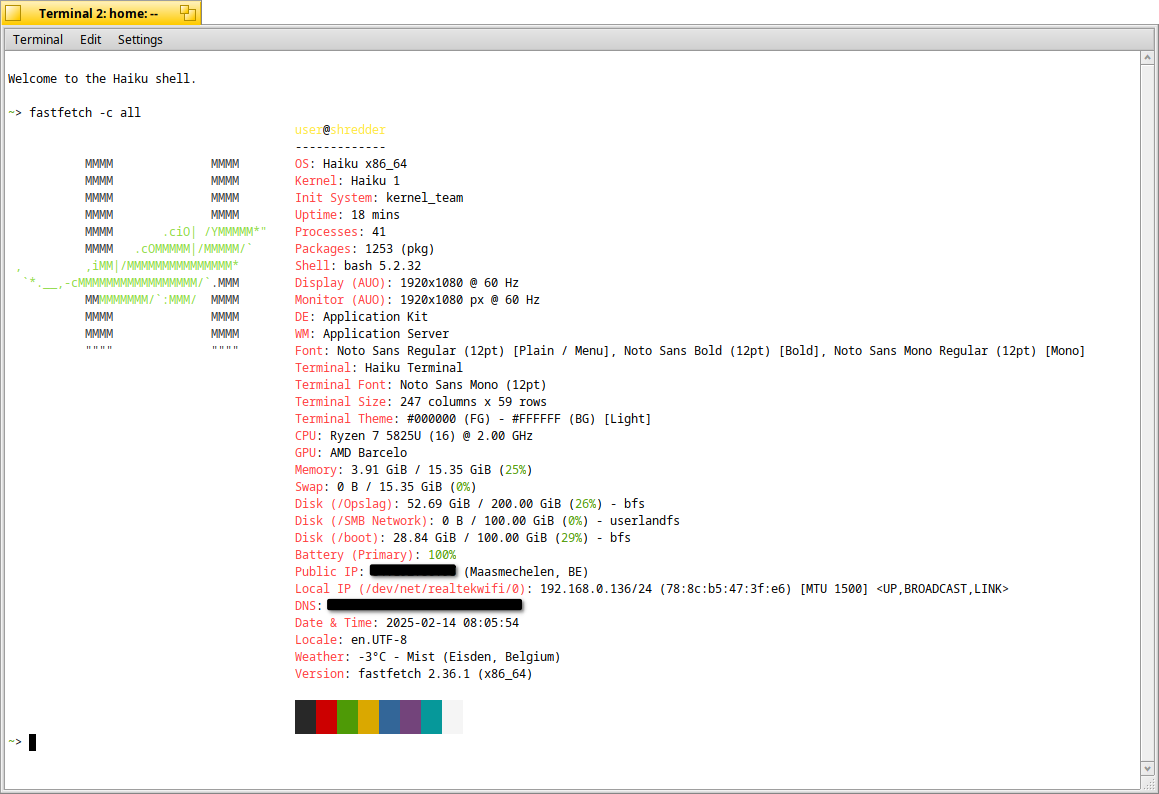Click the 'Public IP' line
The width and height of the screenshot is (1159, 794).
point(442,571)
